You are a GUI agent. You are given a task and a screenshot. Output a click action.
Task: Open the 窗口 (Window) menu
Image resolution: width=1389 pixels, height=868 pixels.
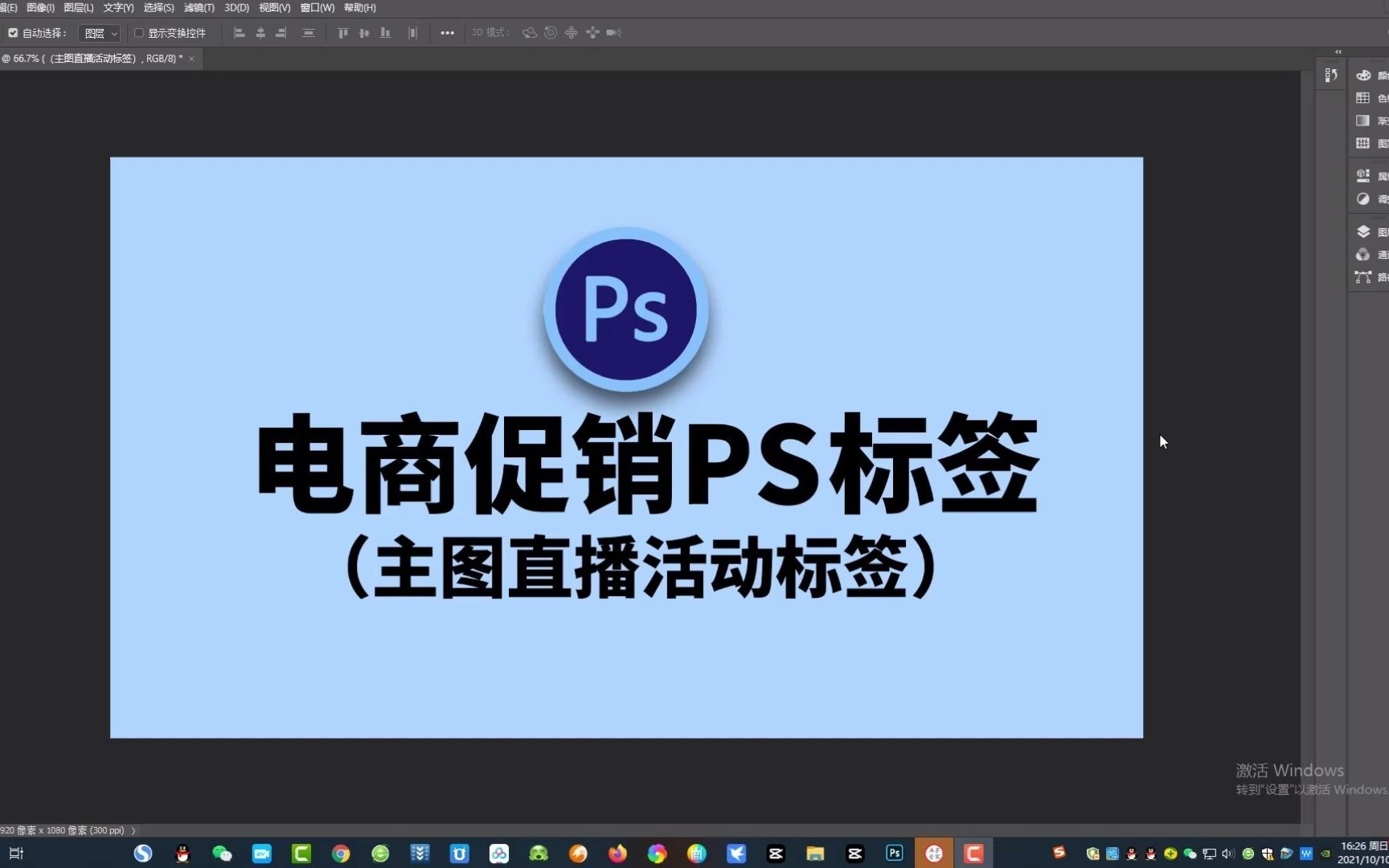[316, 7]
